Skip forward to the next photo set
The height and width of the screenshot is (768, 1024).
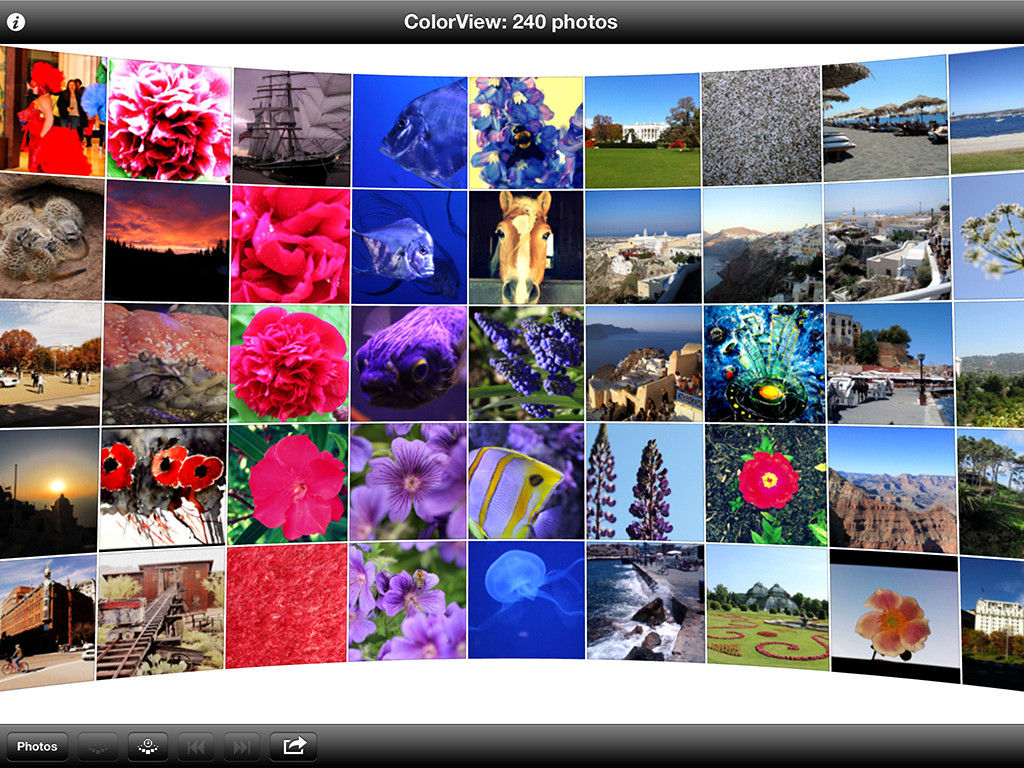242,746
